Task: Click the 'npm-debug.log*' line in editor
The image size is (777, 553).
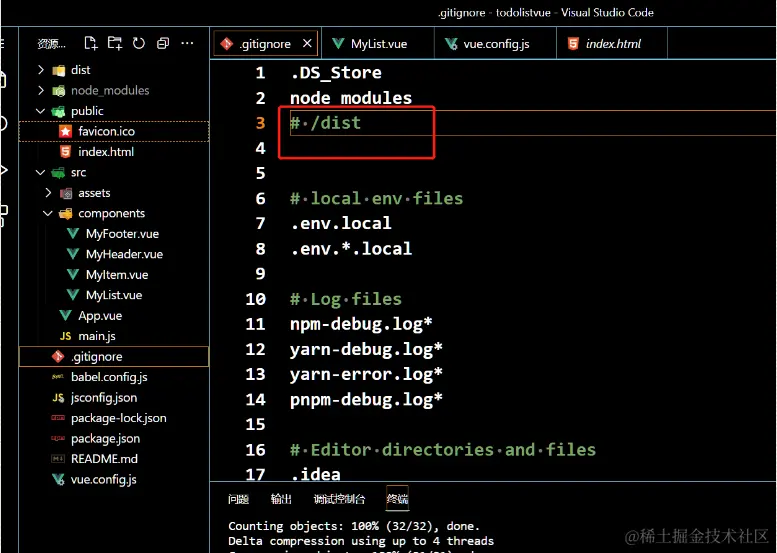Action: [361, 324]
